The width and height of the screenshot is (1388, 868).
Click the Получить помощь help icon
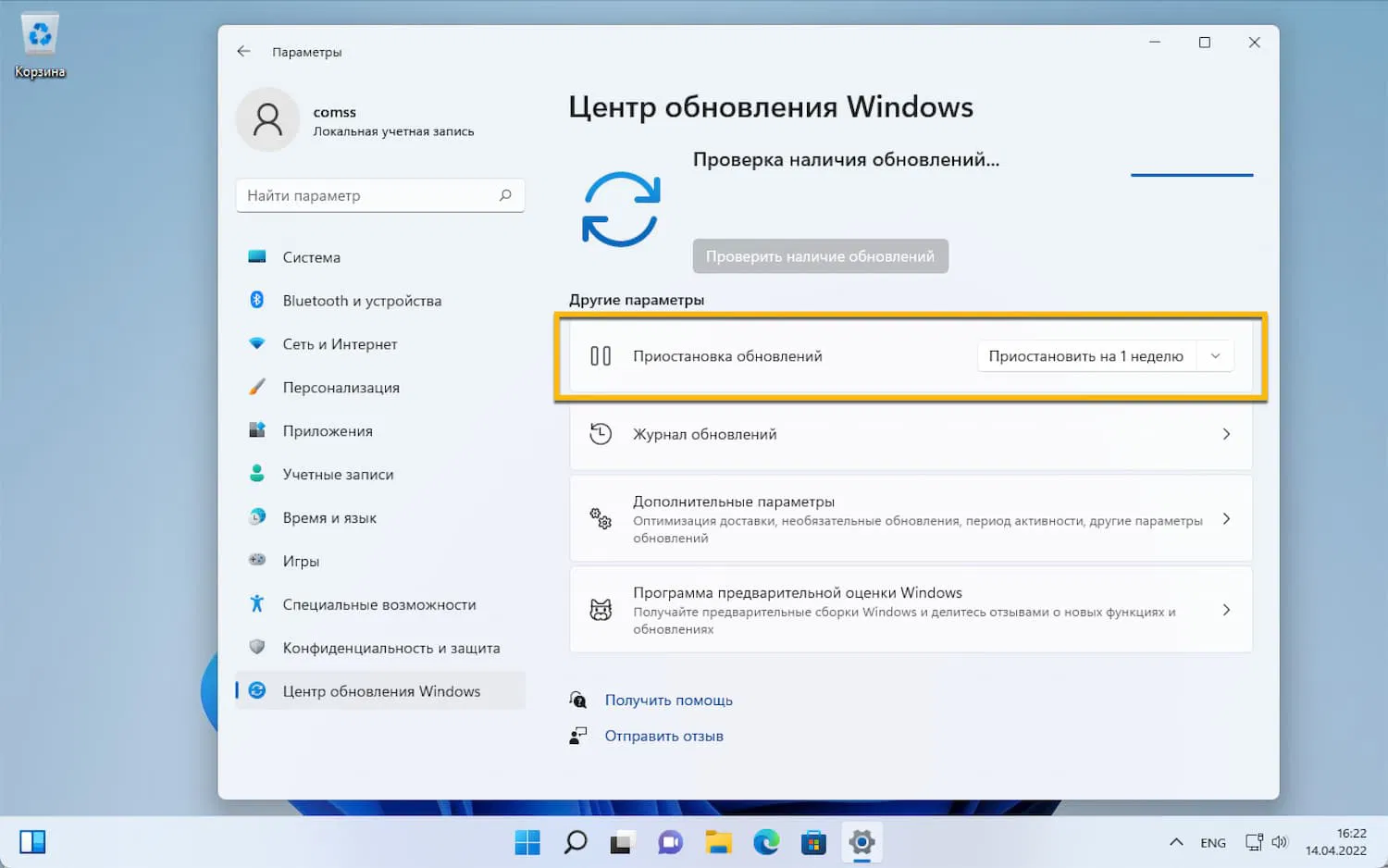[577, 700]
